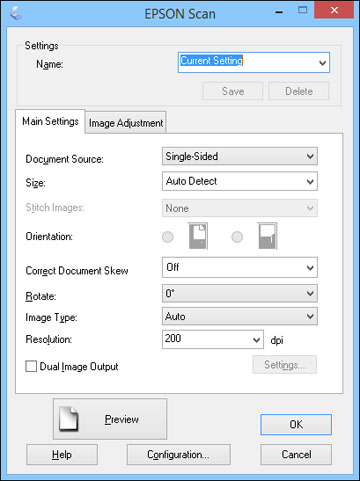
Task: Click the Correct Document Skew label
Action: (x=77, y=271)
